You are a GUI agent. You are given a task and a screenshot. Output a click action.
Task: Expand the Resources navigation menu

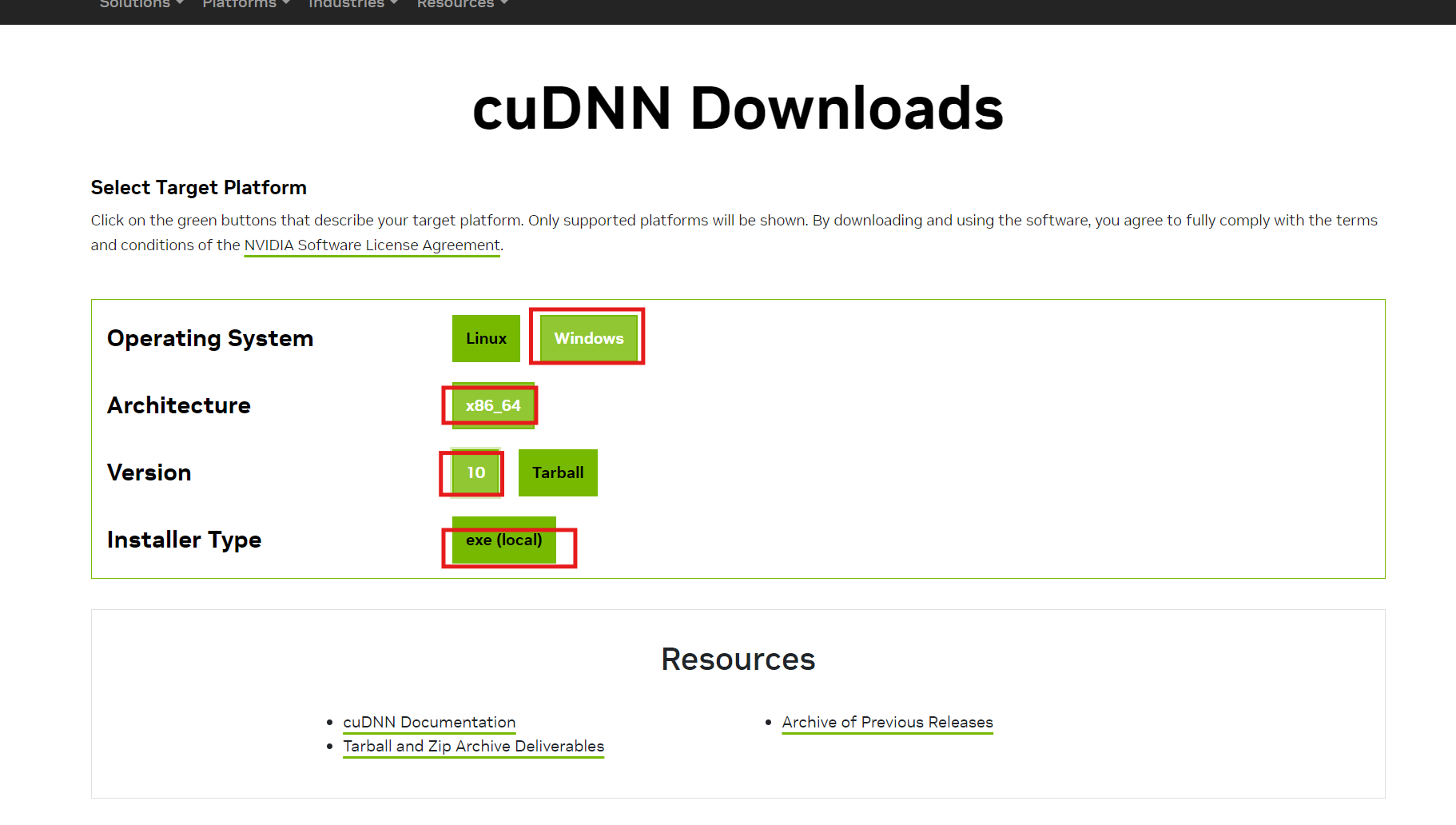[x=463, y=4]
